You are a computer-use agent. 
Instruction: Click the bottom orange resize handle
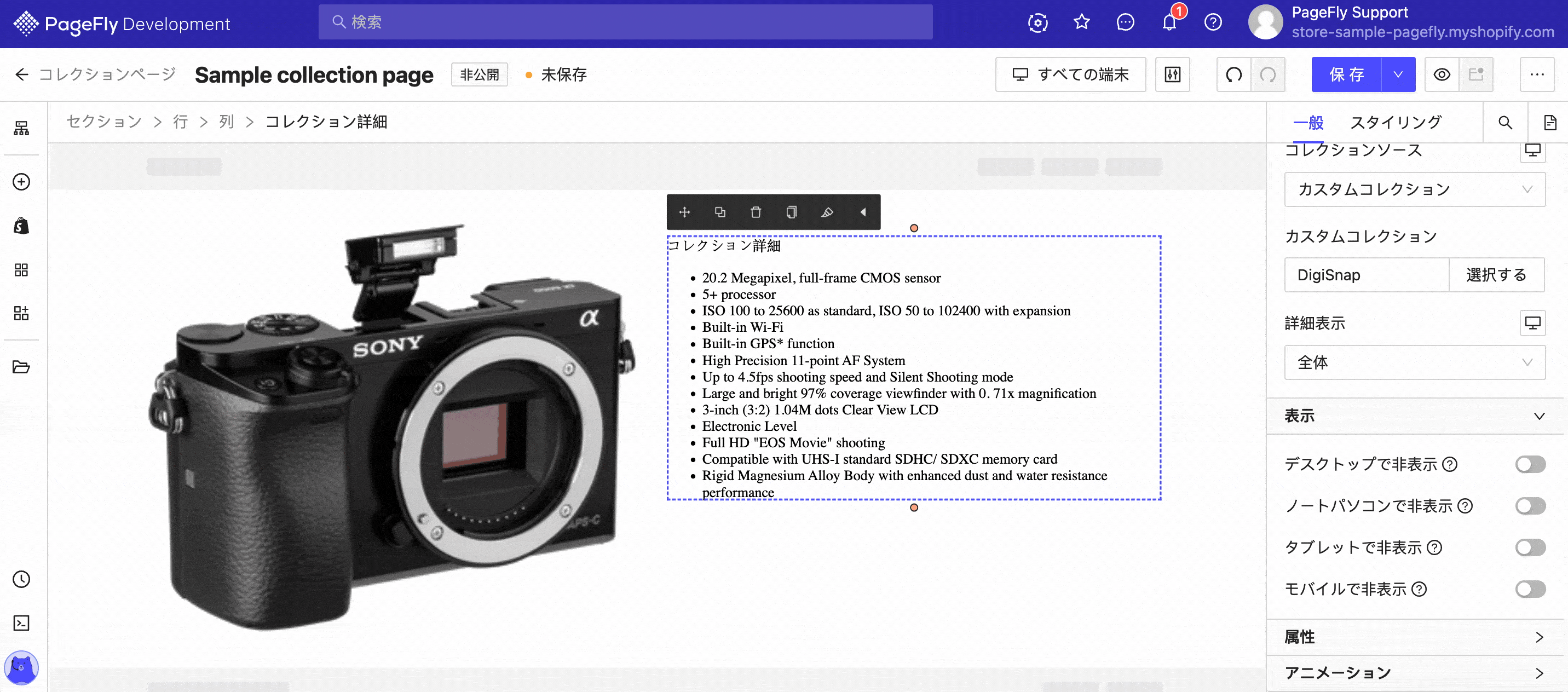pos(914,508)
